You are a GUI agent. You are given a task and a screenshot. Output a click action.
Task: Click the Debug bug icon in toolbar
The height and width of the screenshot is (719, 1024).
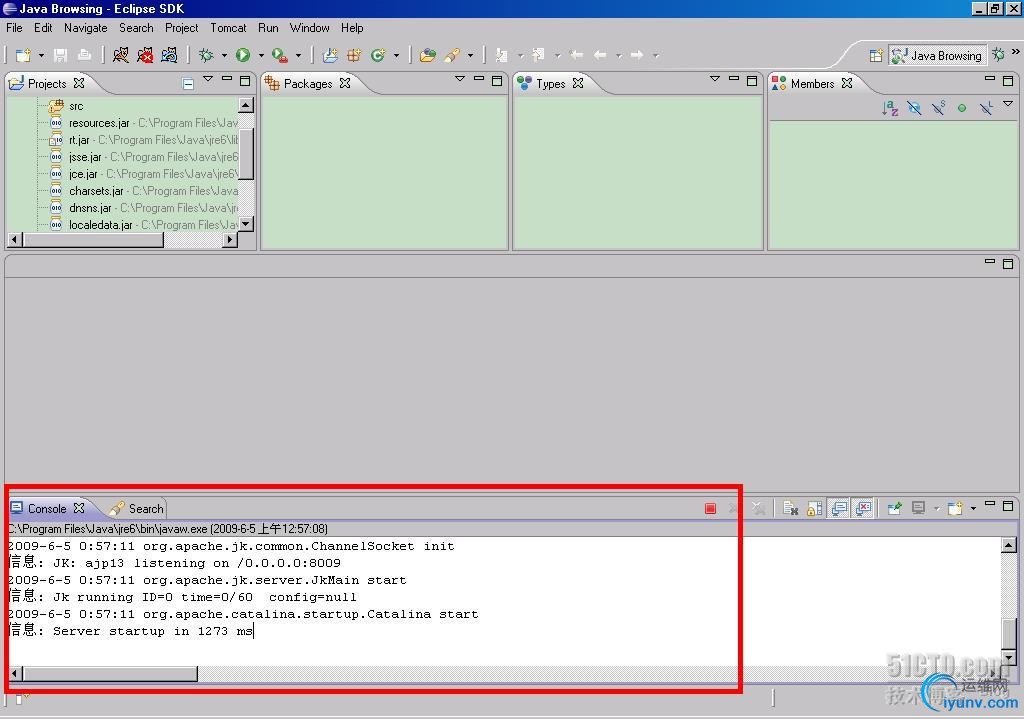click(206, 56)
